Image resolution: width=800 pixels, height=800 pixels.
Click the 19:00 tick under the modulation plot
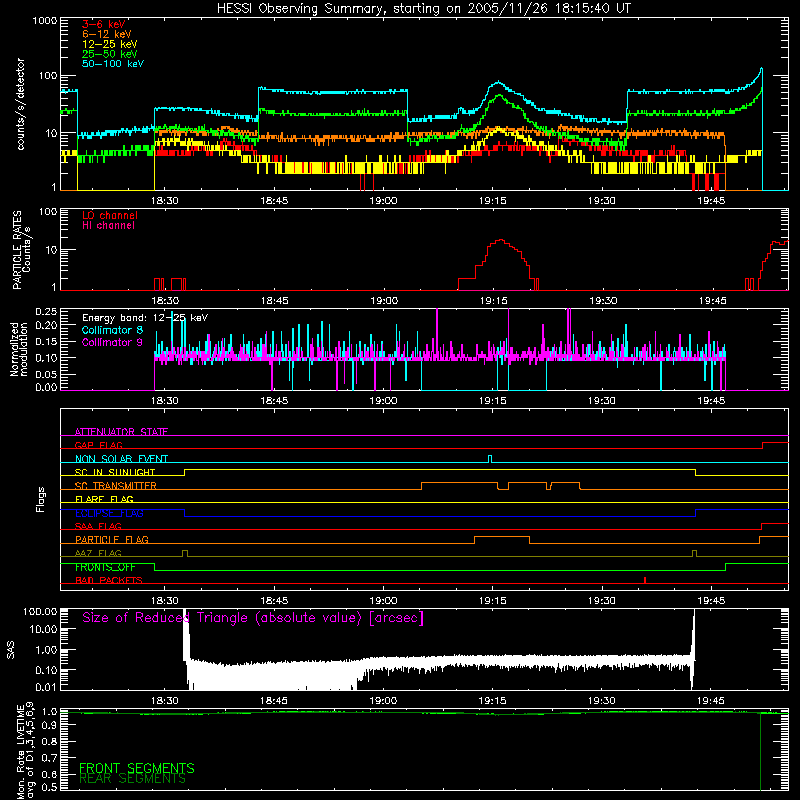tap(383, 401)
